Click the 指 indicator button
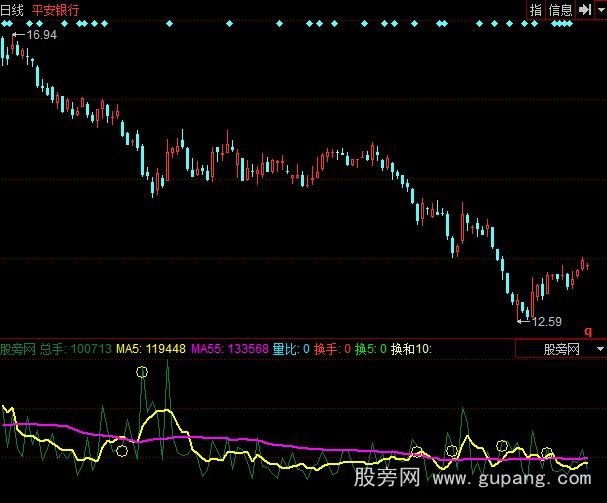 (x=536, y=10)
